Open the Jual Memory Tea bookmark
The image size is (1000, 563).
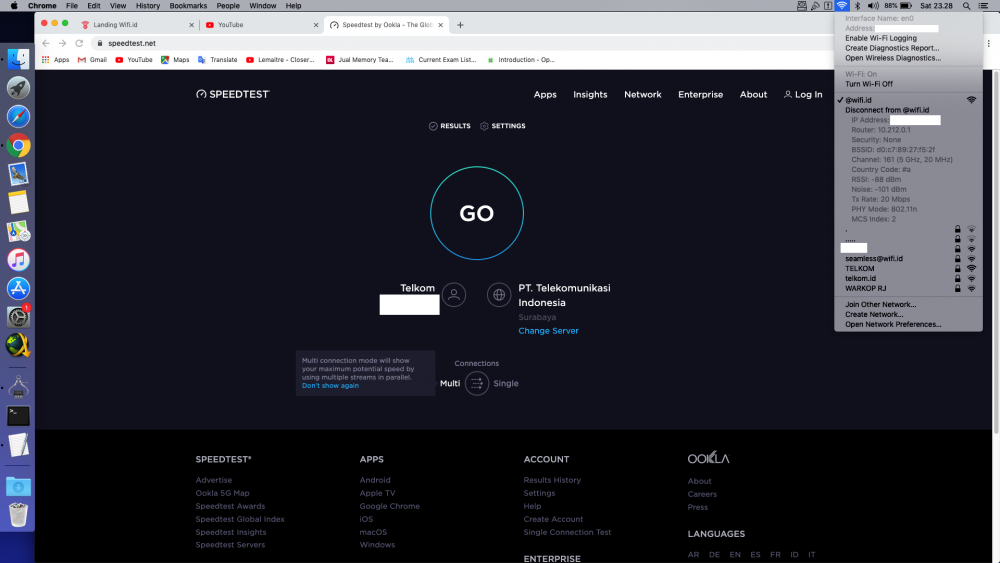click(360, 60)
